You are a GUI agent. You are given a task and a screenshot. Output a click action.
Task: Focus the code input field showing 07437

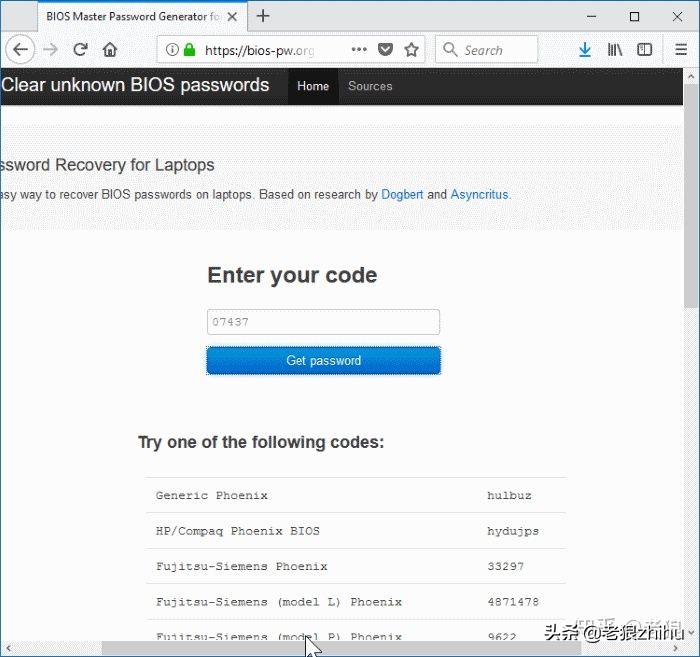click(323, 322)
